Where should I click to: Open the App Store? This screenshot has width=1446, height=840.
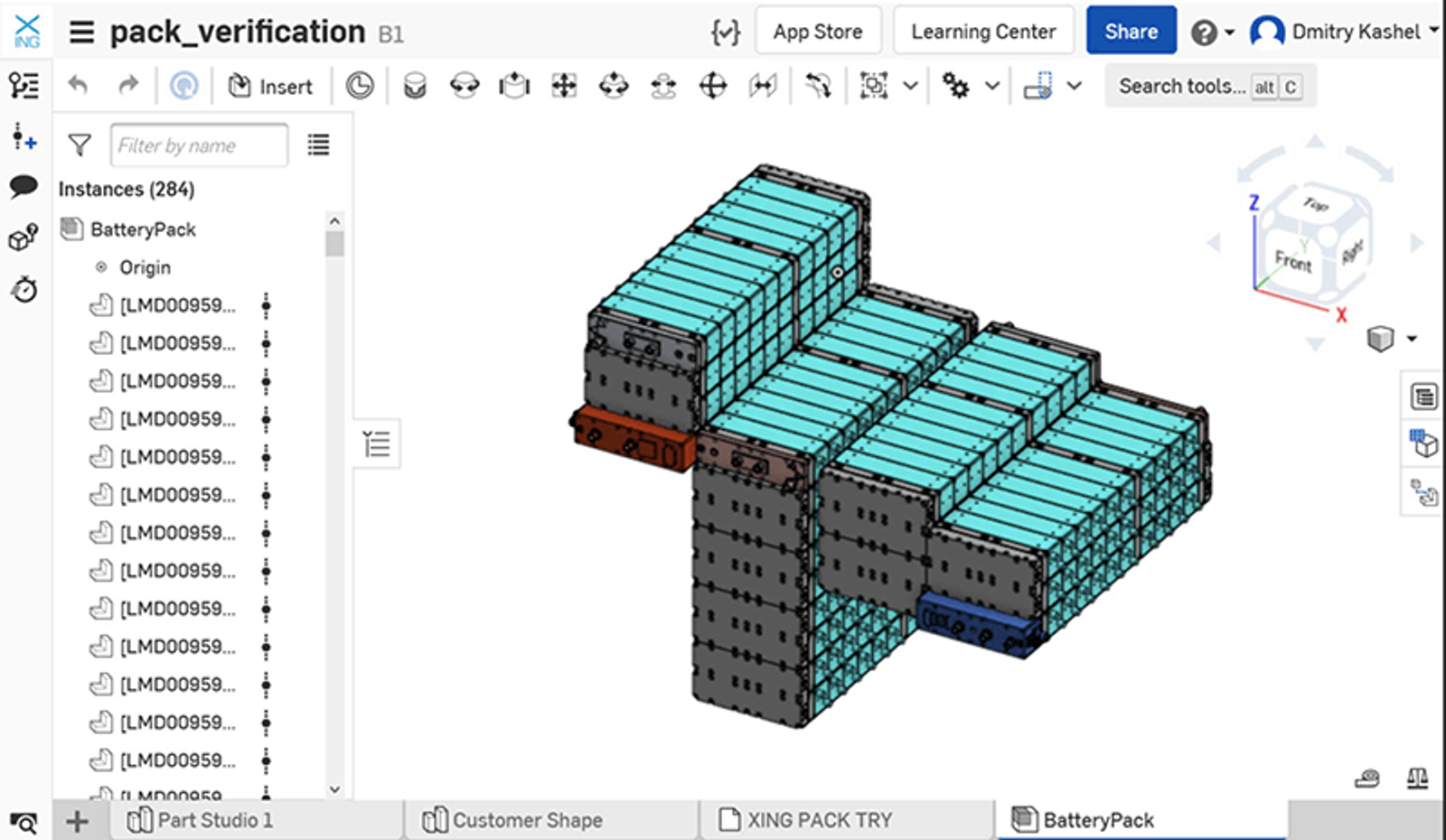818,30
